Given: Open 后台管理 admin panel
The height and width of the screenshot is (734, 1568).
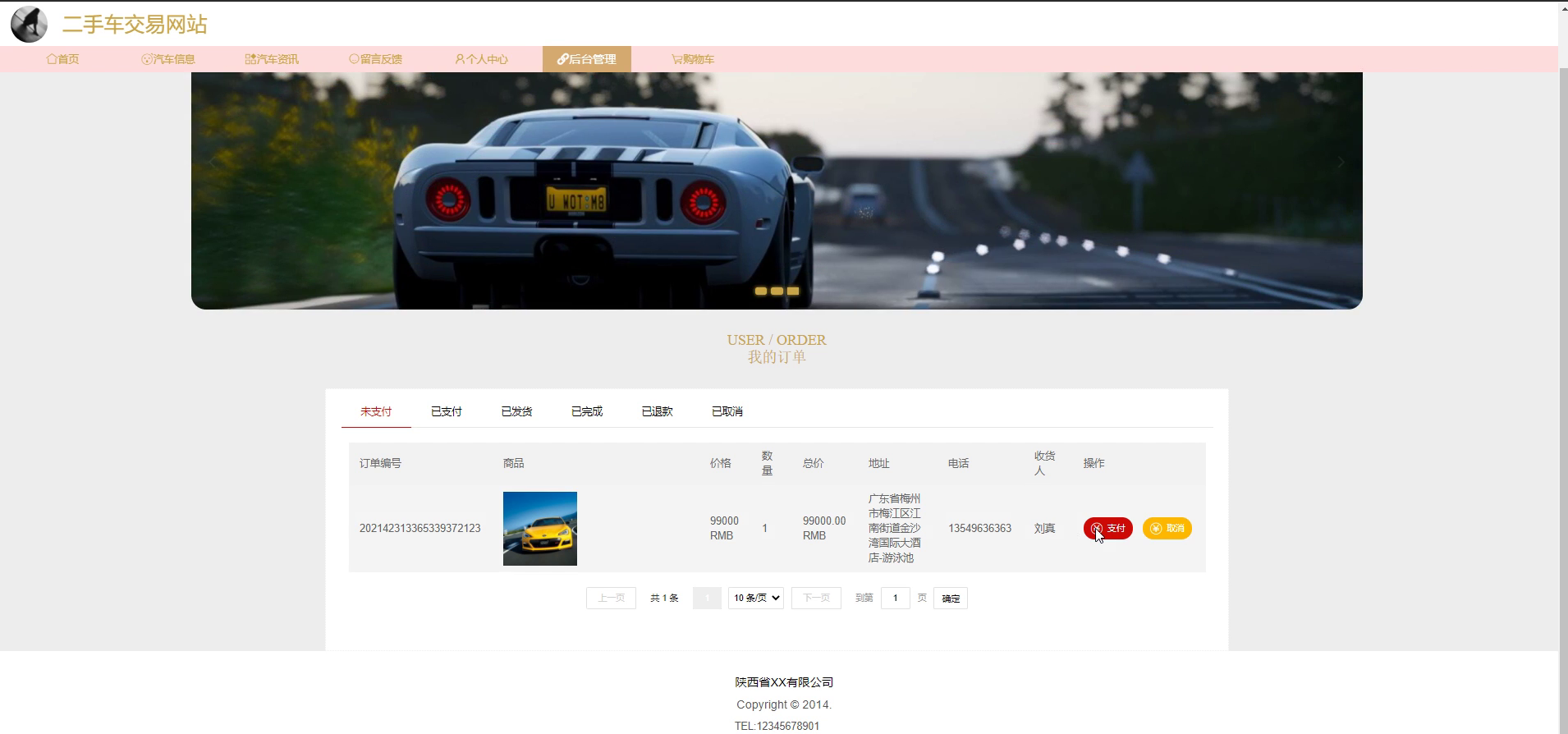Looking at the screenshot, I should 587,59.
